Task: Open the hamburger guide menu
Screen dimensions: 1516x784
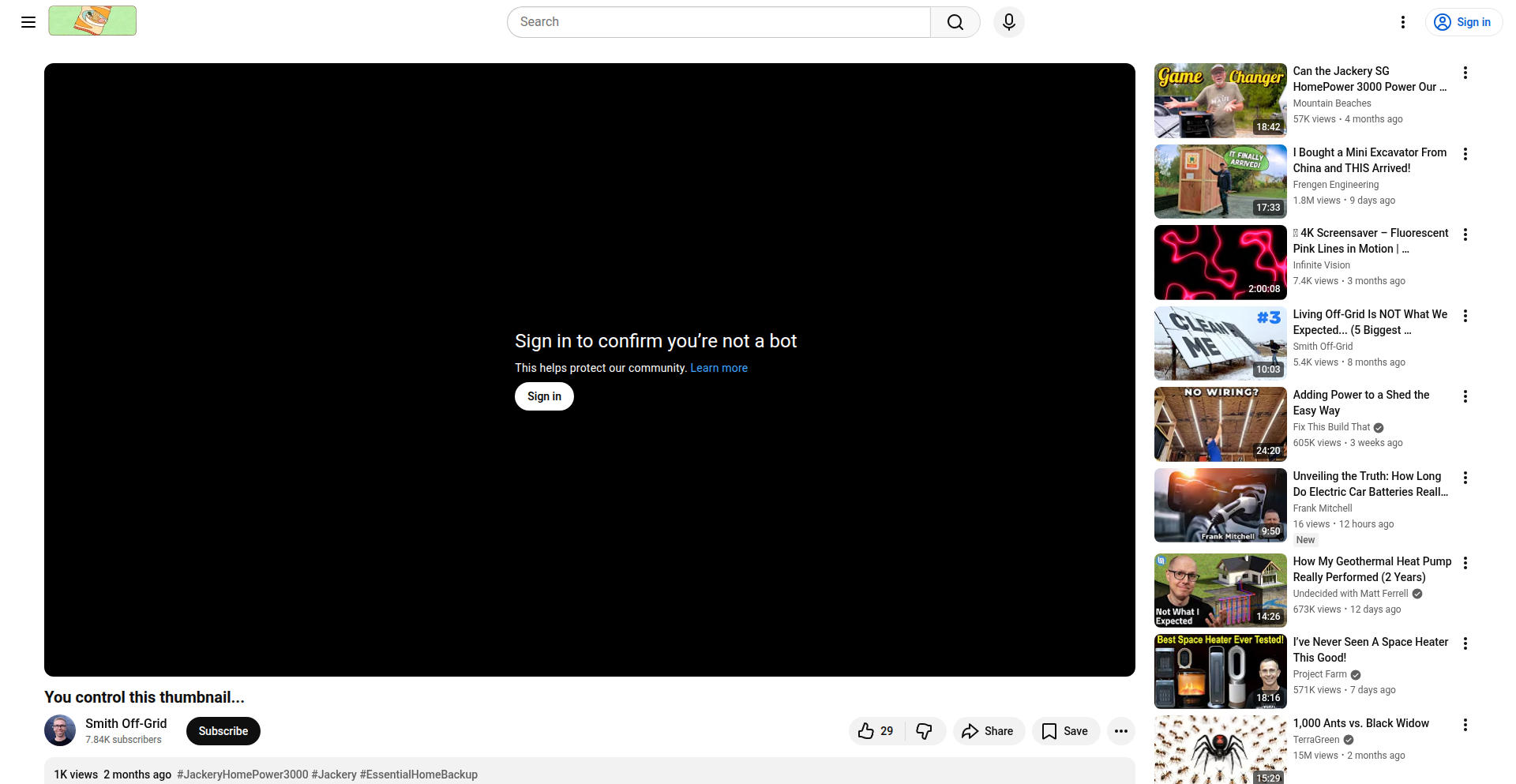Action: tap(28, 22)
